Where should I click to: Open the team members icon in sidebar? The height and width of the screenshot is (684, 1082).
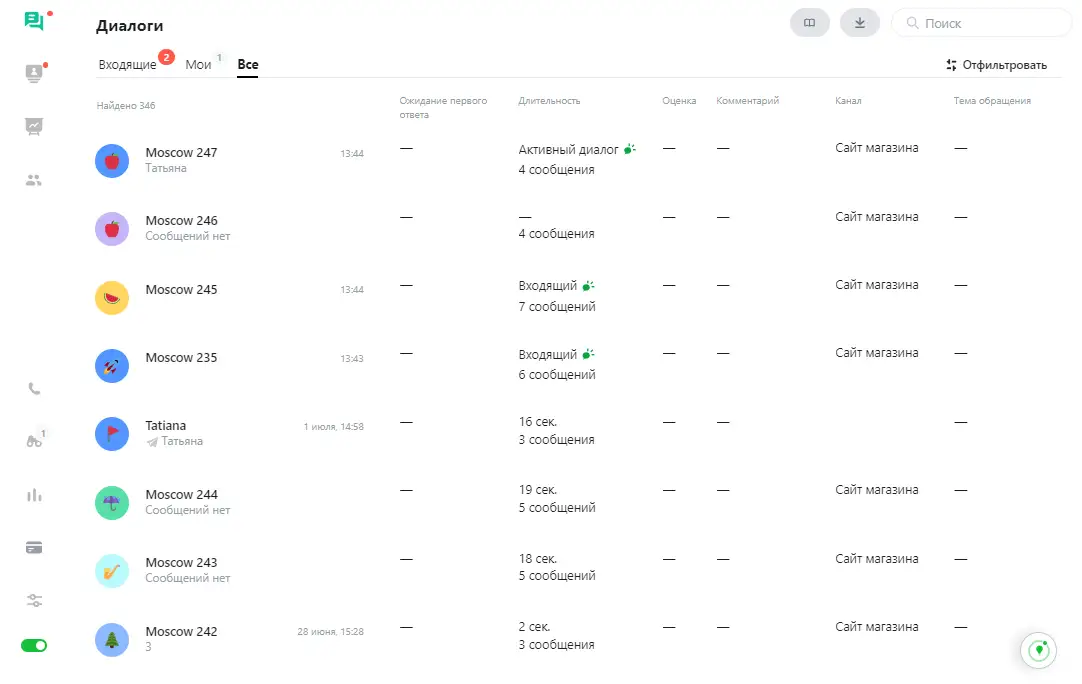34,181
